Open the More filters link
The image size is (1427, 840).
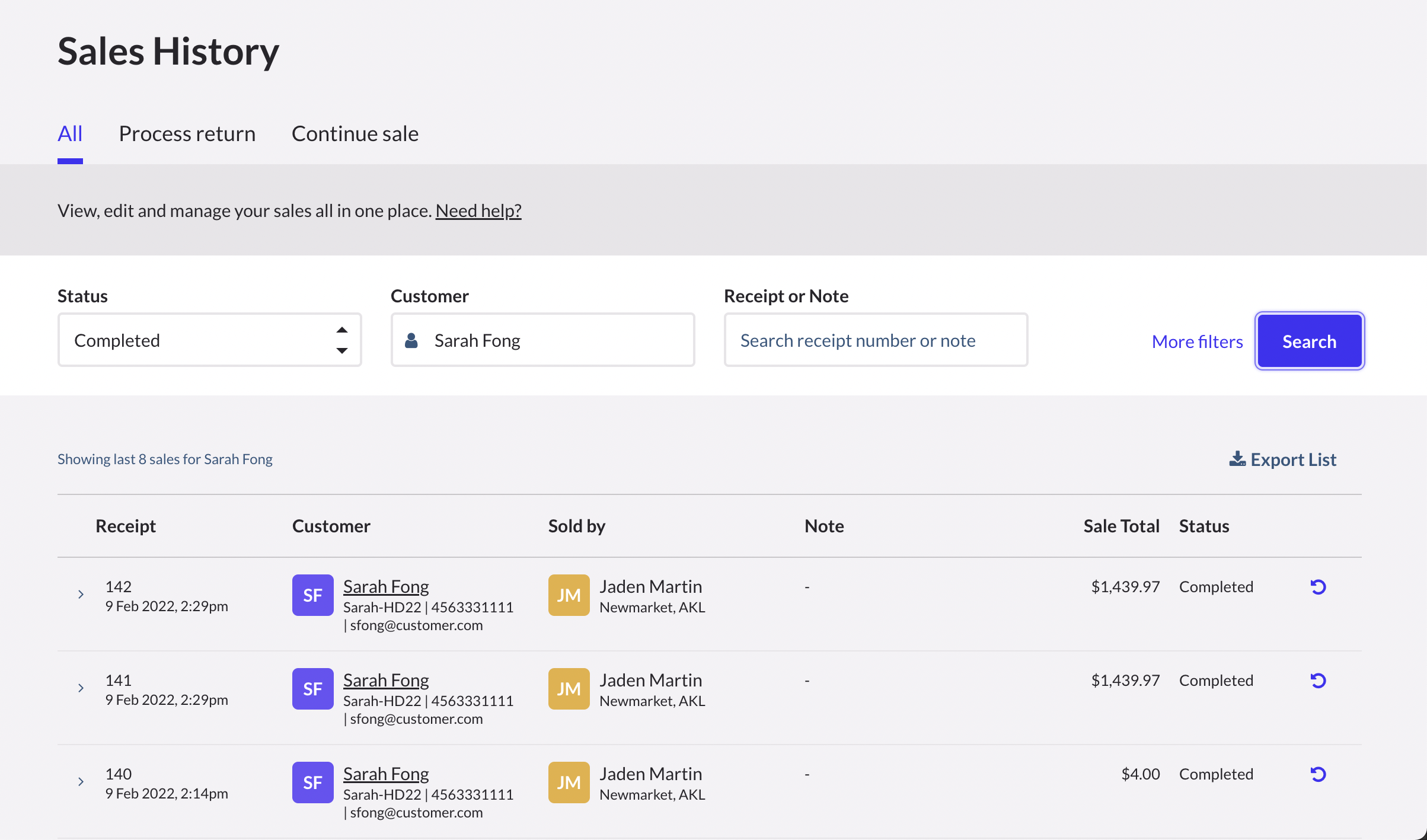coord(1197,341)
